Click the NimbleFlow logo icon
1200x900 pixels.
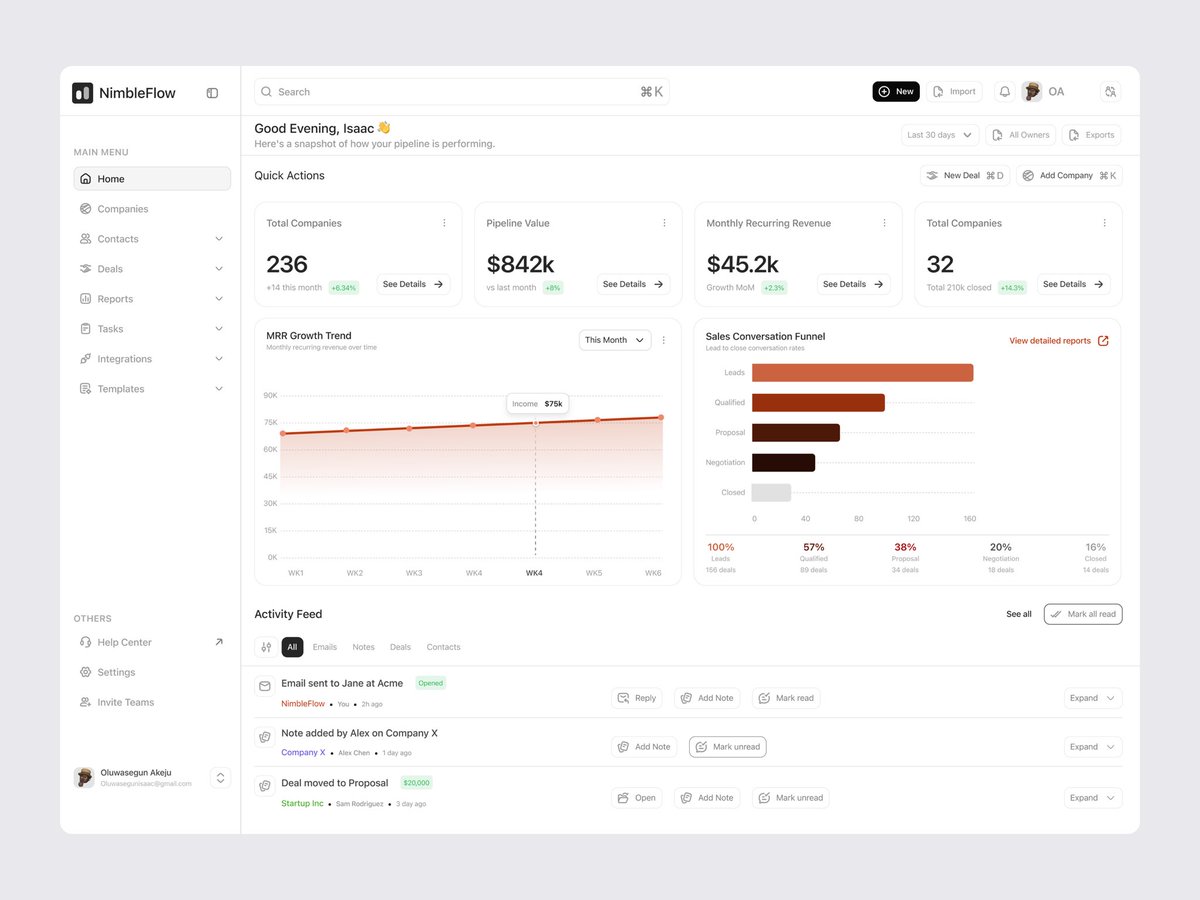(82, 93)
